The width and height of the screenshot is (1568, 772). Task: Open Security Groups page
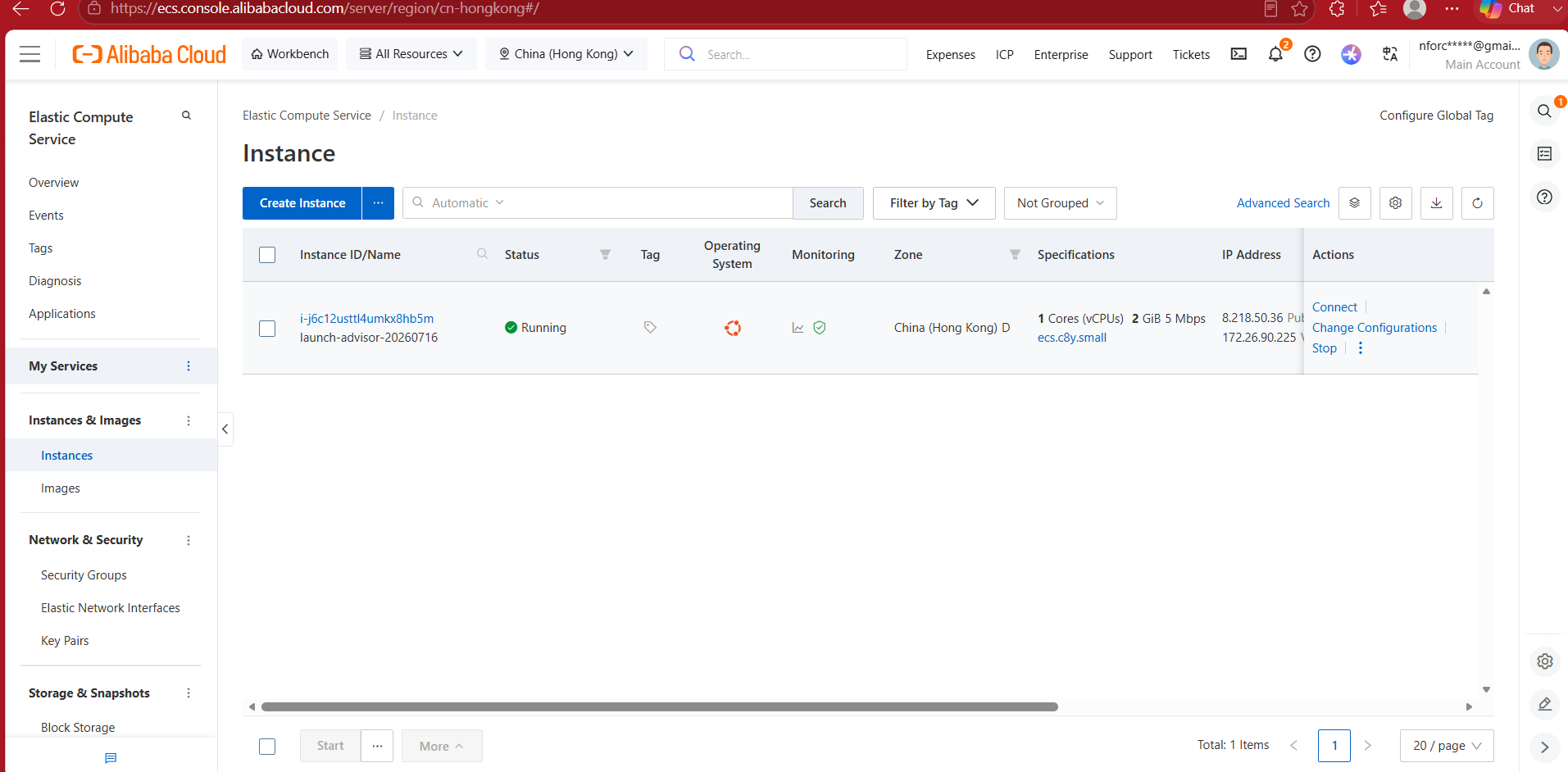coord(84,575)
